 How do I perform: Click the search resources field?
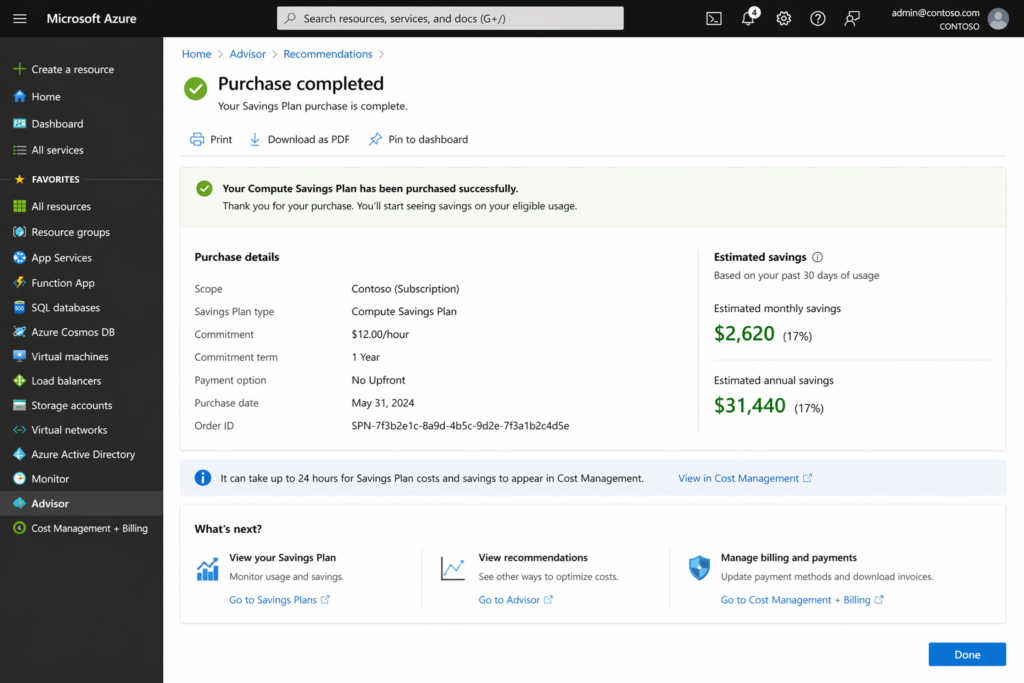(449, 17)
